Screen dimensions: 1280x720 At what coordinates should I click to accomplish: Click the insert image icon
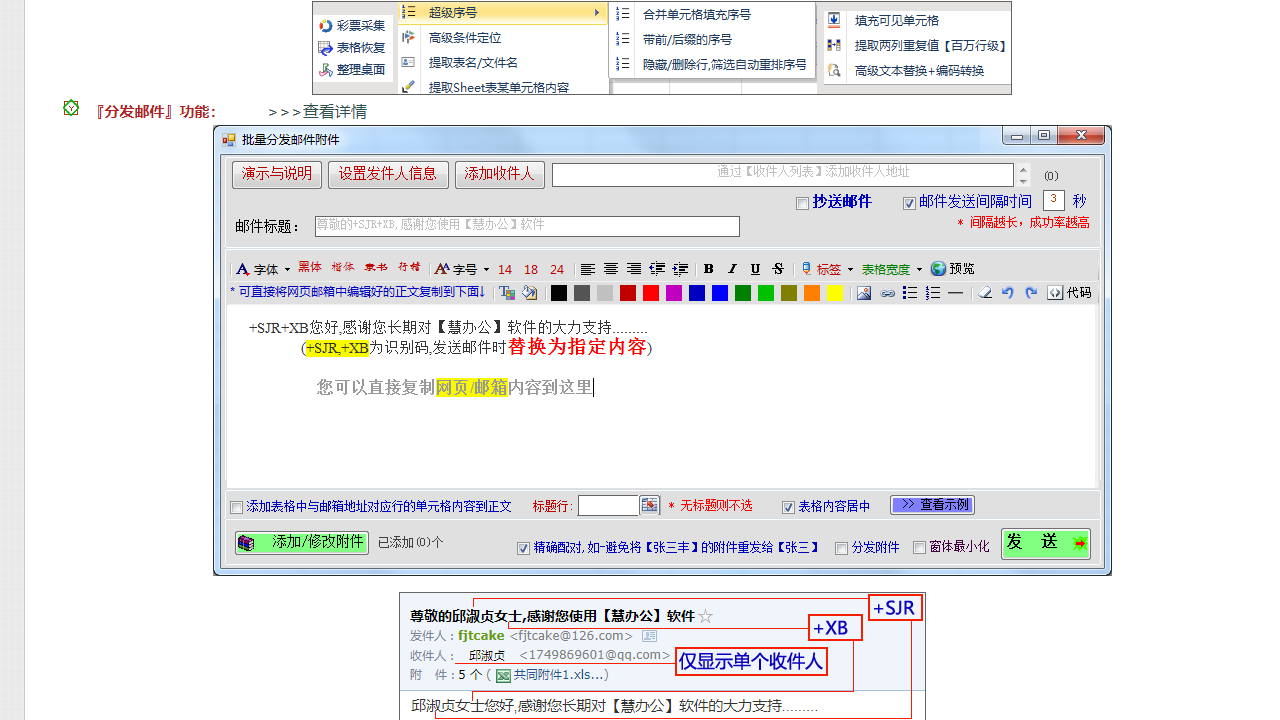(x=864, y=293)
